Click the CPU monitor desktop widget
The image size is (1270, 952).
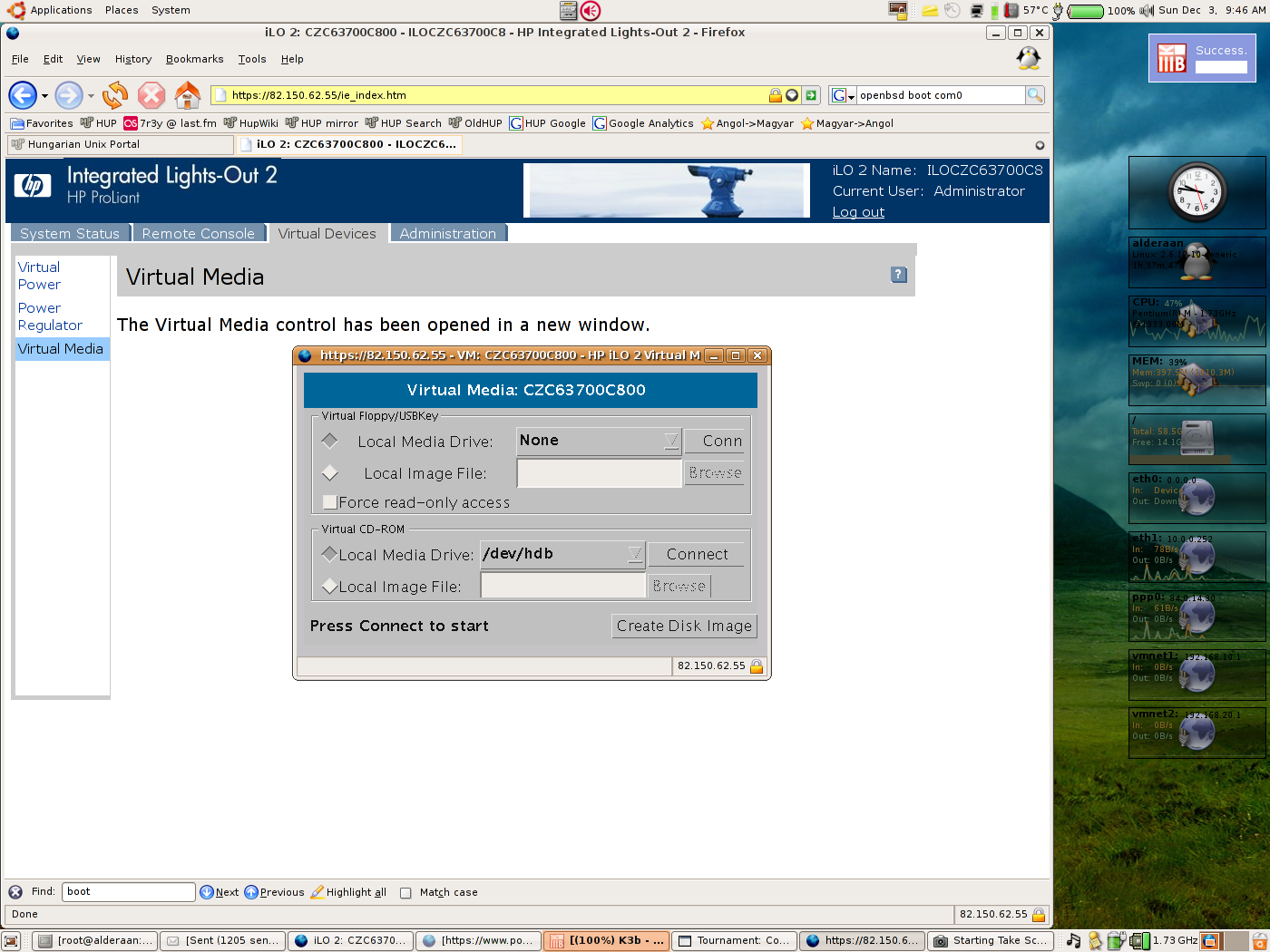click(1197, 322)
